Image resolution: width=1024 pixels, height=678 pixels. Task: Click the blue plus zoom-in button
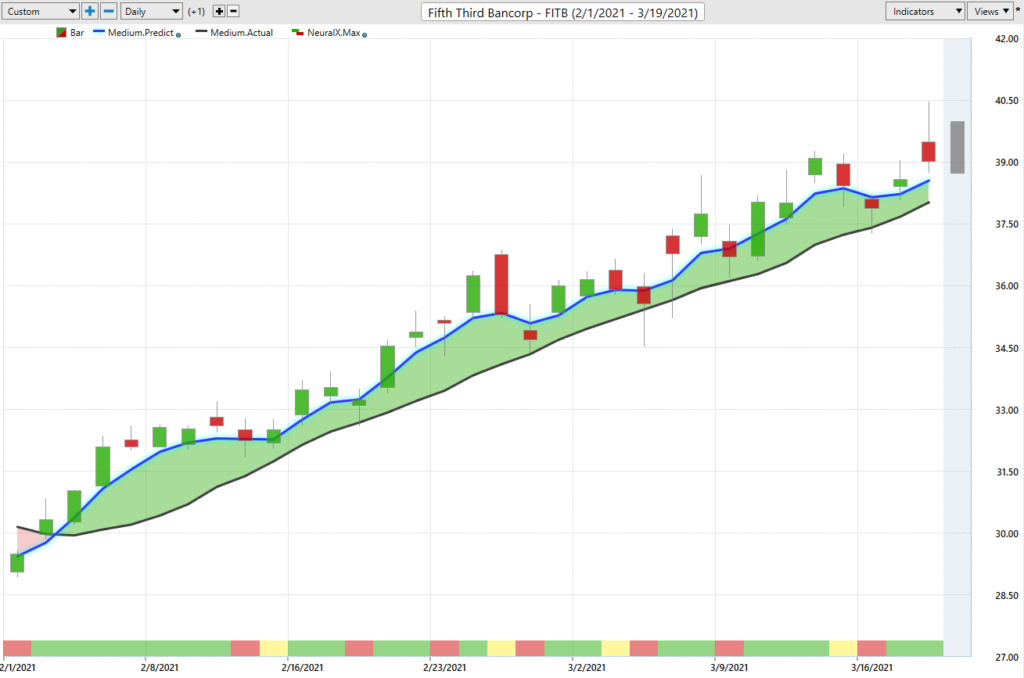tap(89, 11)
